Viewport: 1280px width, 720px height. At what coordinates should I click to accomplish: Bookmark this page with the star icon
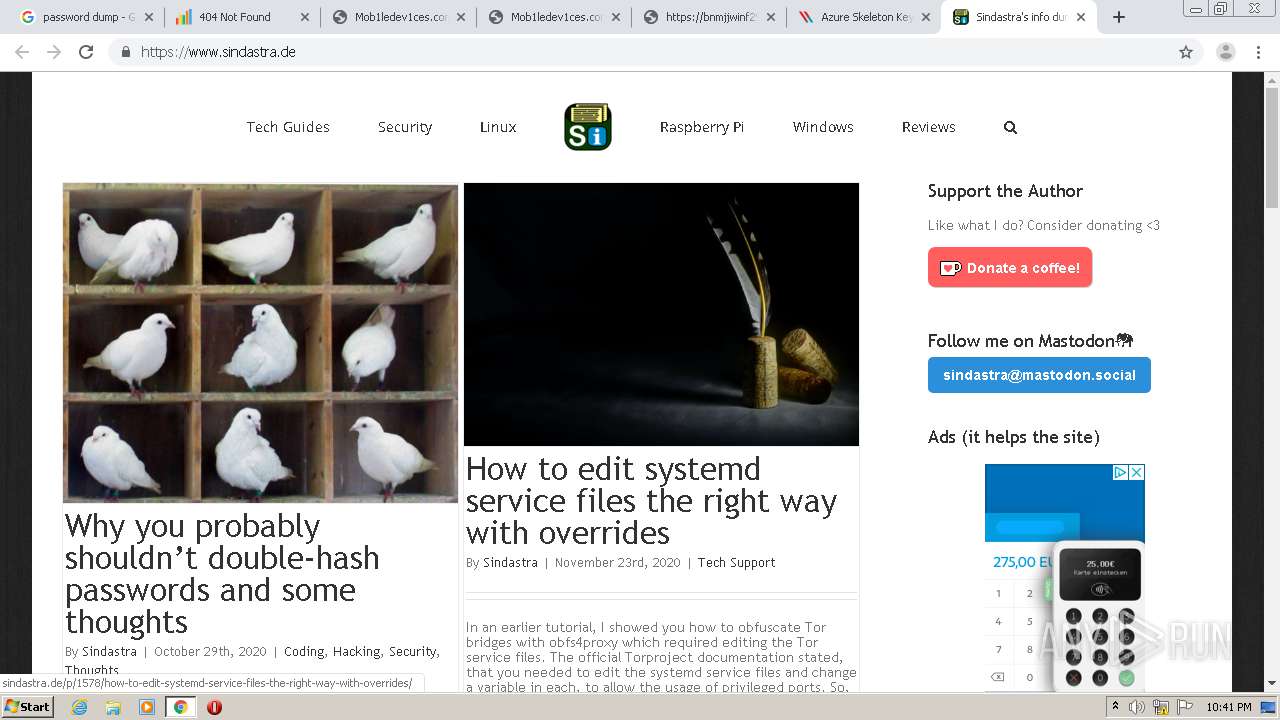pyautogui.click(x=1186, y=52)
